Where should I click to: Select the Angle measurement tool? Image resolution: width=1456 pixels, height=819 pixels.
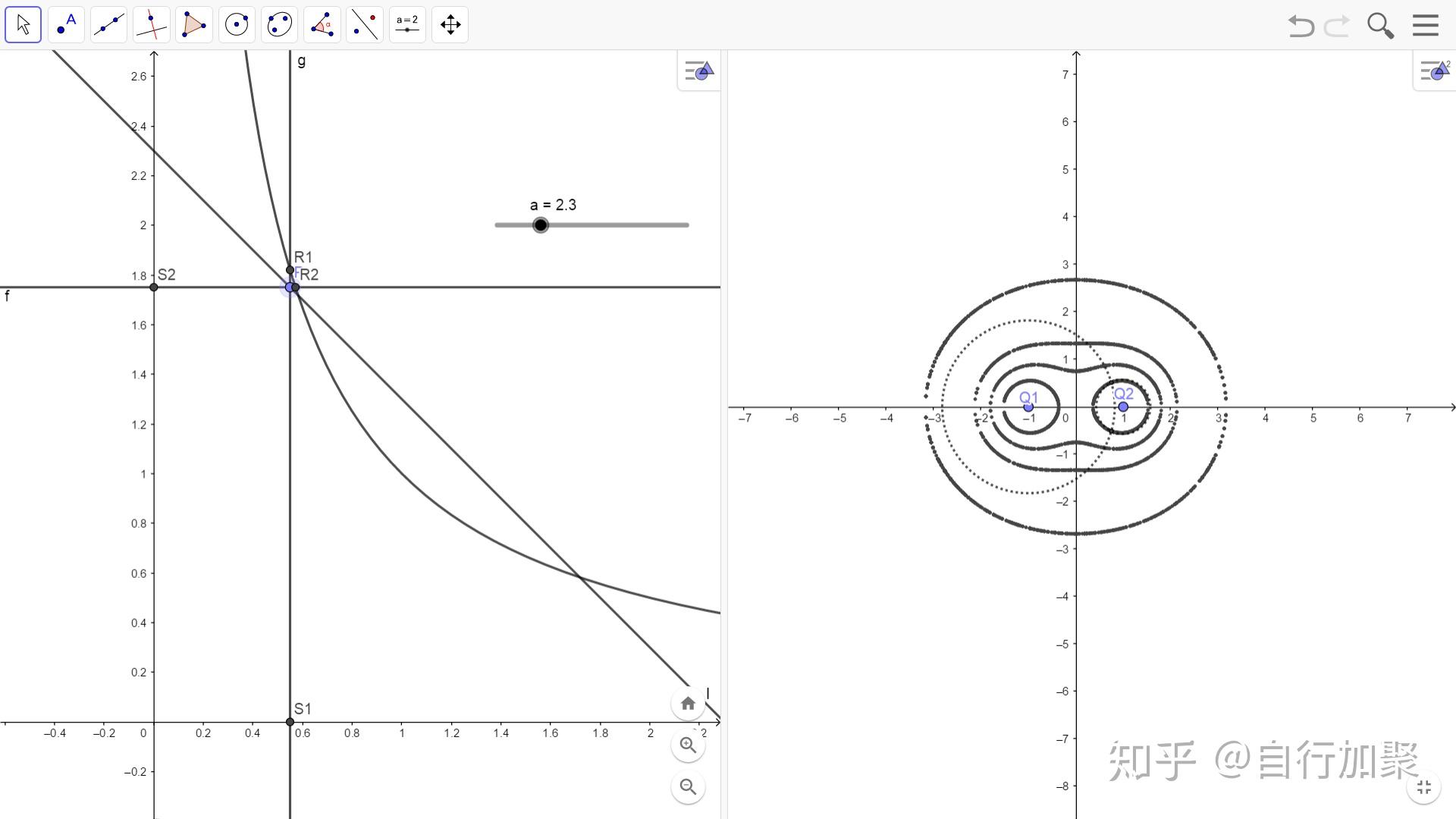click(322, 25)
